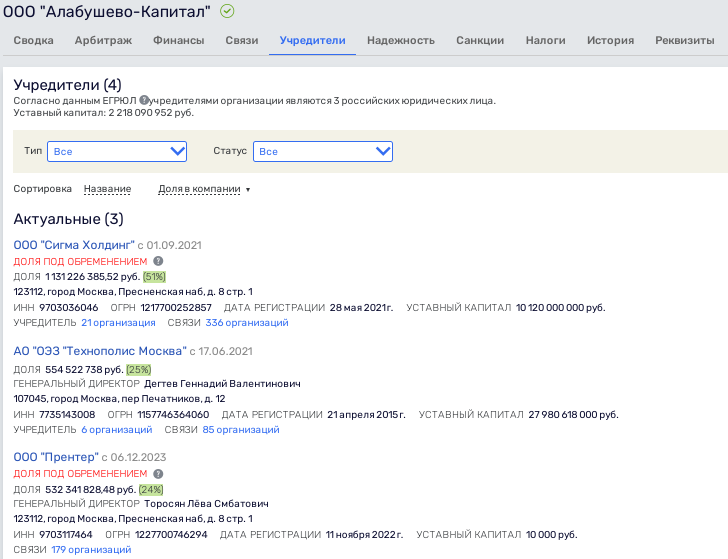Select the Надежность tab
The height and width of the screenshot is (559, 728).
click(x=400, y=41)
